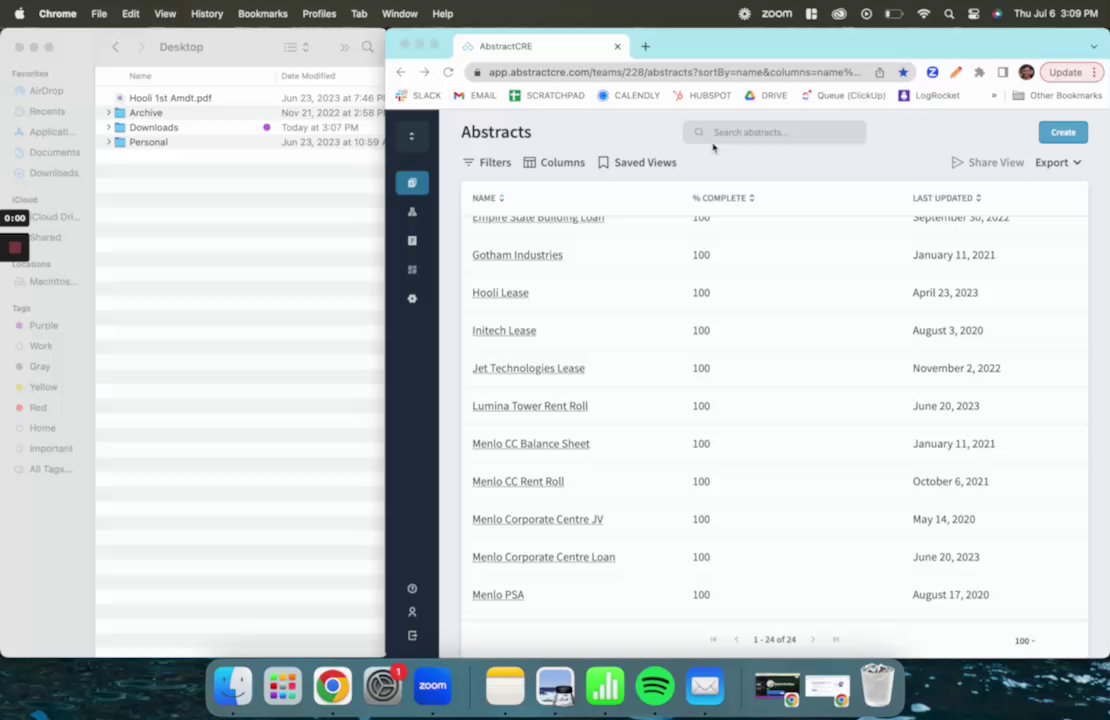This screenshot has height=720, width=1110.
Task: Open System Settings from the Dock
Action: (383, 686)
